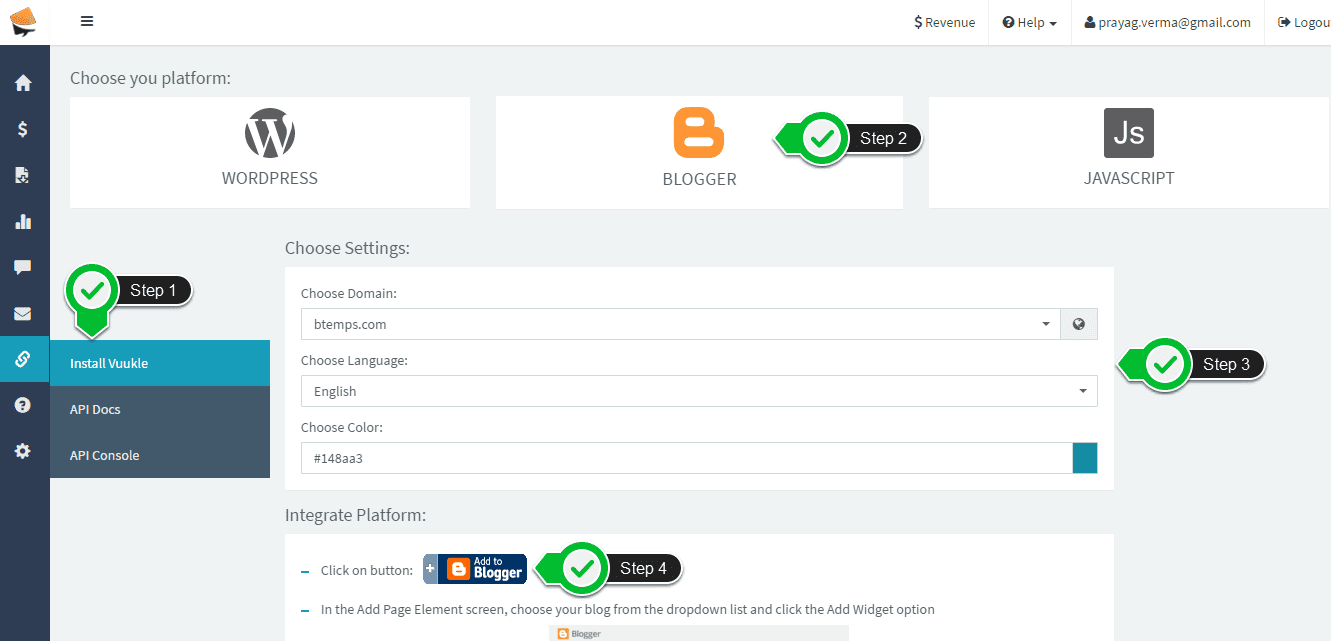Open the Choose Language dropdown

pyautogui.click(x=698, y=391)
